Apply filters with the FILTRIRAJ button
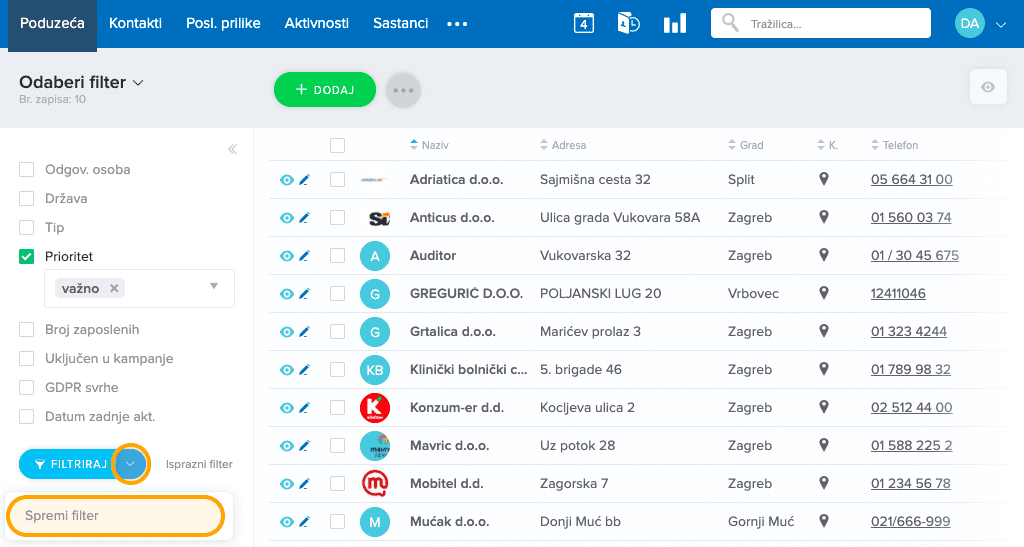 pyautogui.click(x=69, y=464)
